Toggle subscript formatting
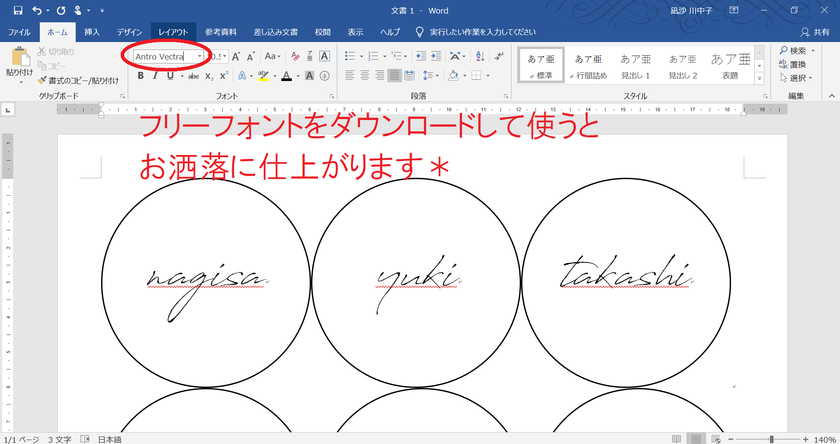This screenshot has height=444, width=840. [209, 76]
